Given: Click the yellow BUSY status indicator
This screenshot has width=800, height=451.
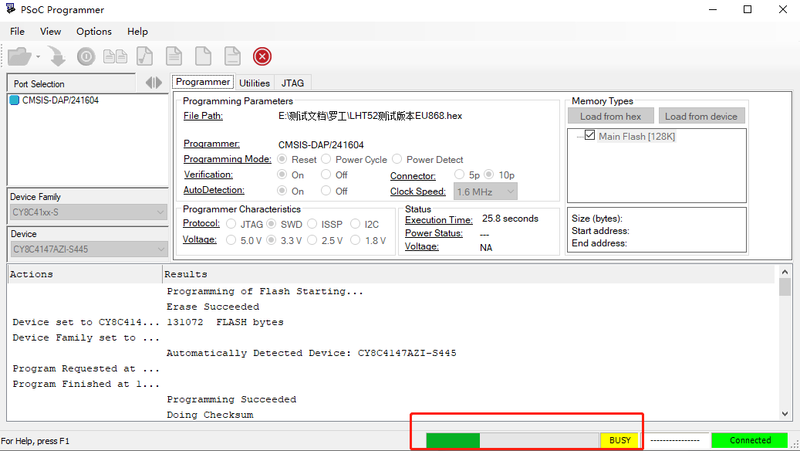Looking at the screenshot, I should click(x=620, y=440).
